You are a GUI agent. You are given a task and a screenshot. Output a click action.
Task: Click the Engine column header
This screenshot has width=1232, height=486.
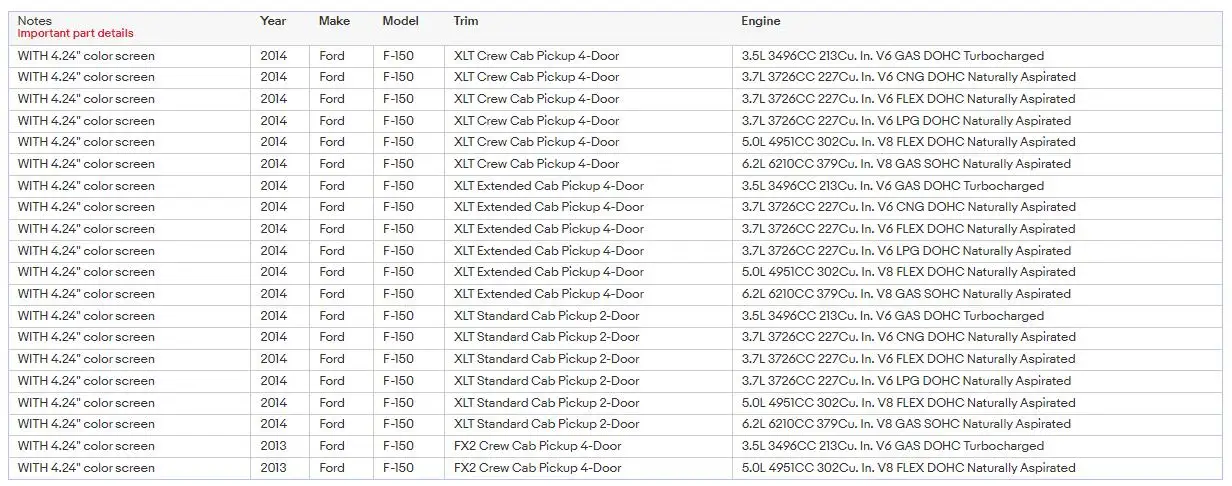(761, 20)
